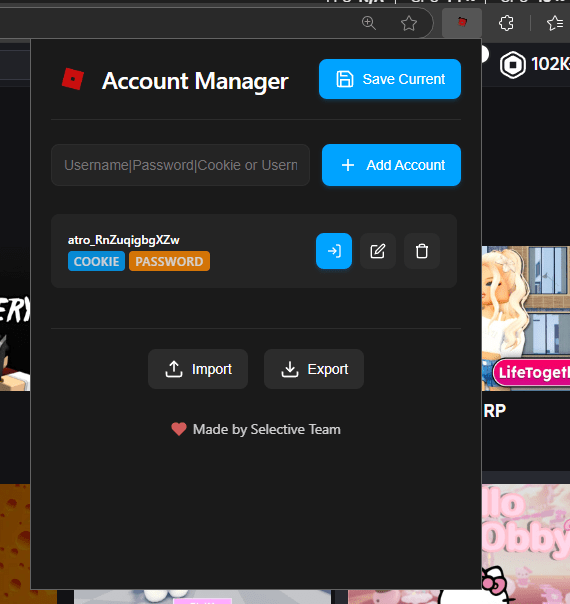Image resolution: width=570 pixels, height=604 pixels.
Task: Click the Robux balance icon
Action: (513, 65)
